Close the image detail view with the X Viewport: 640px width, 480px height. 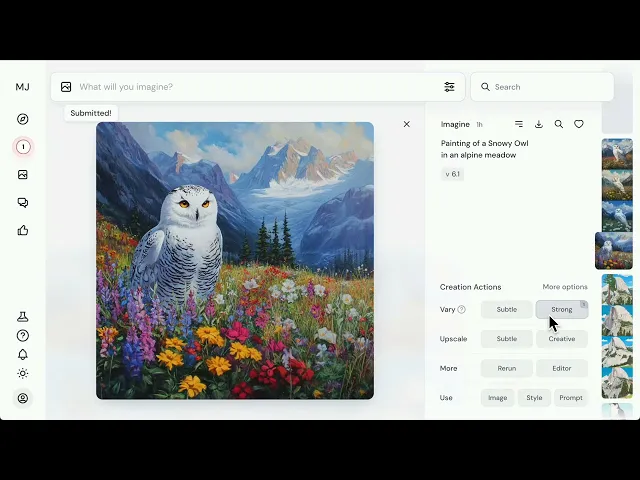(x=407, y=124)
